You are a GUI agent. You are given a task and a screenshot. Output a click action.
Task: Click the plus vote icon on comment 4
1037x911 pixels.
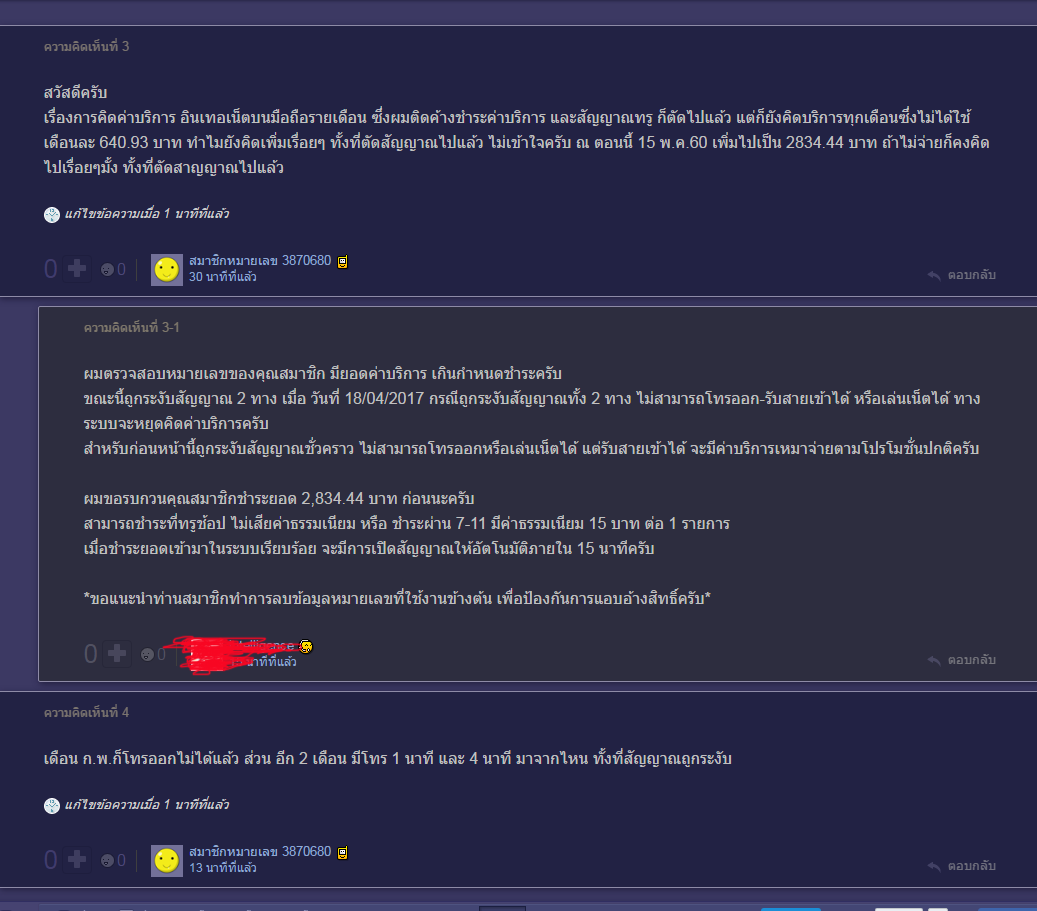(77, 859)
